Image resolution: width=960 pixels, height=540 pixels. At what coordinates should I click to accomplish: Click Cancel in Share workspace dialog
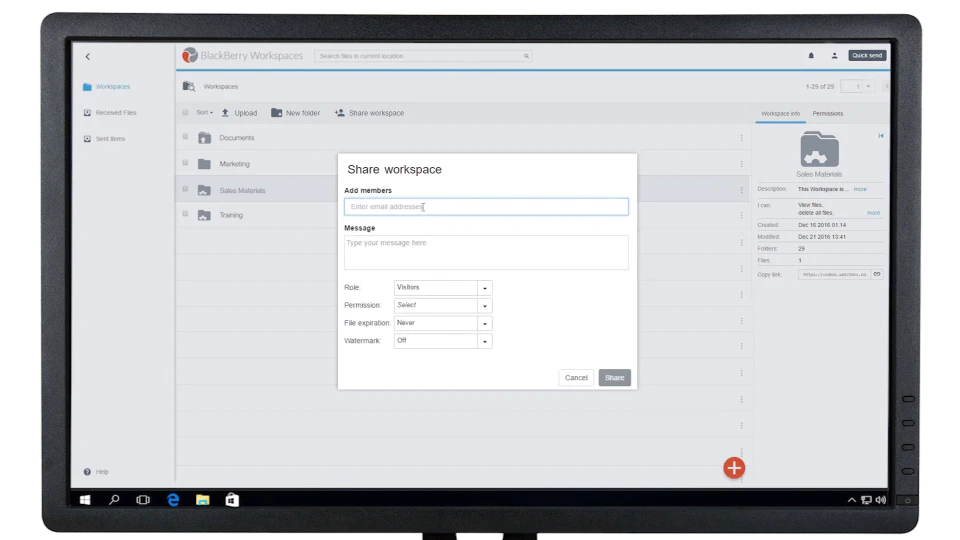pos(576,378)
